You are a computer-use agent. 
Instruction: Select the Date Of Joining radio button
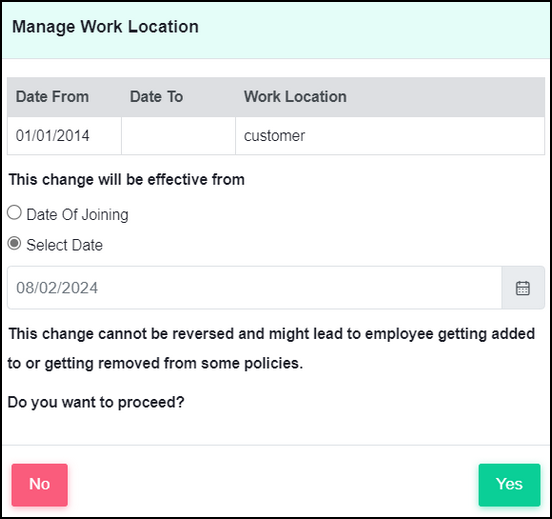[14, 213]
